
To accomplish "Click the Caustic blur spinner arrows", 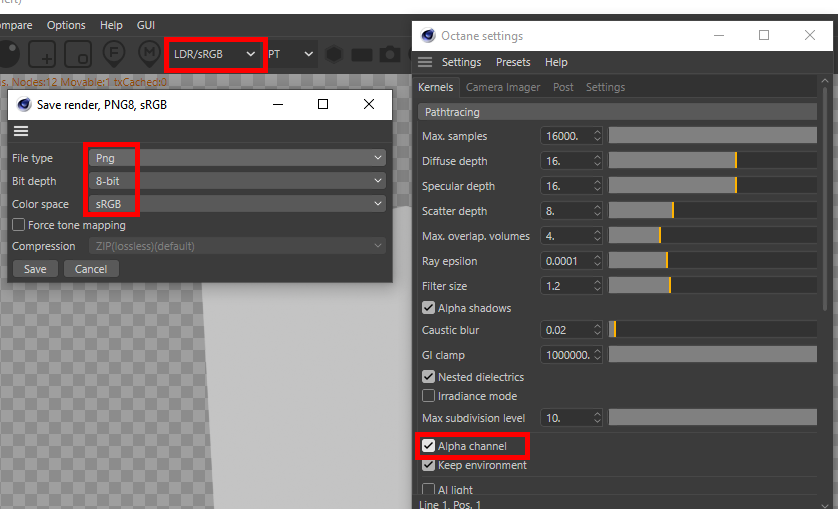I will pos(598,330).
